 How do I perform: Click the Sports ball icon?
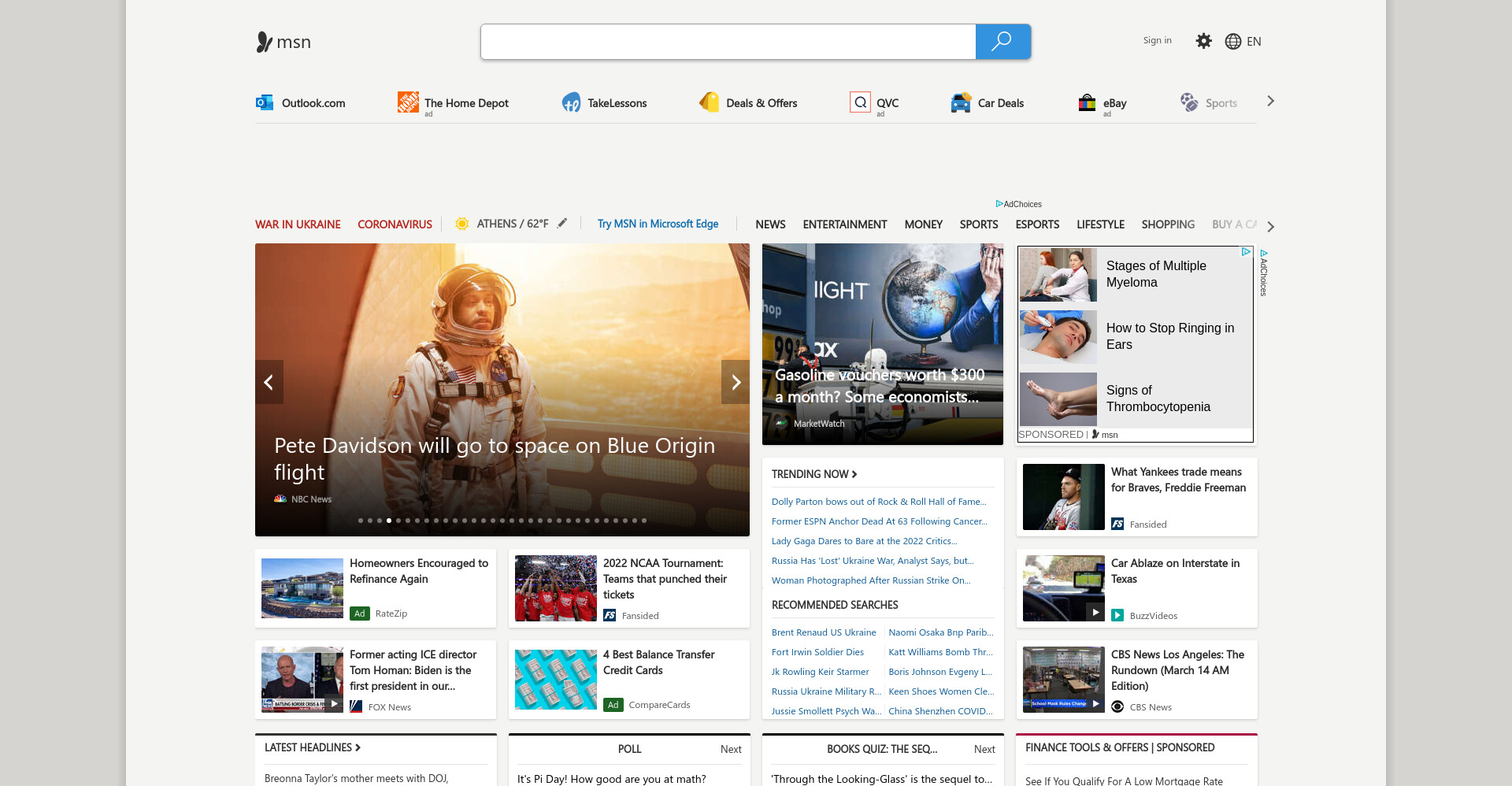(x=1189, y=102)
